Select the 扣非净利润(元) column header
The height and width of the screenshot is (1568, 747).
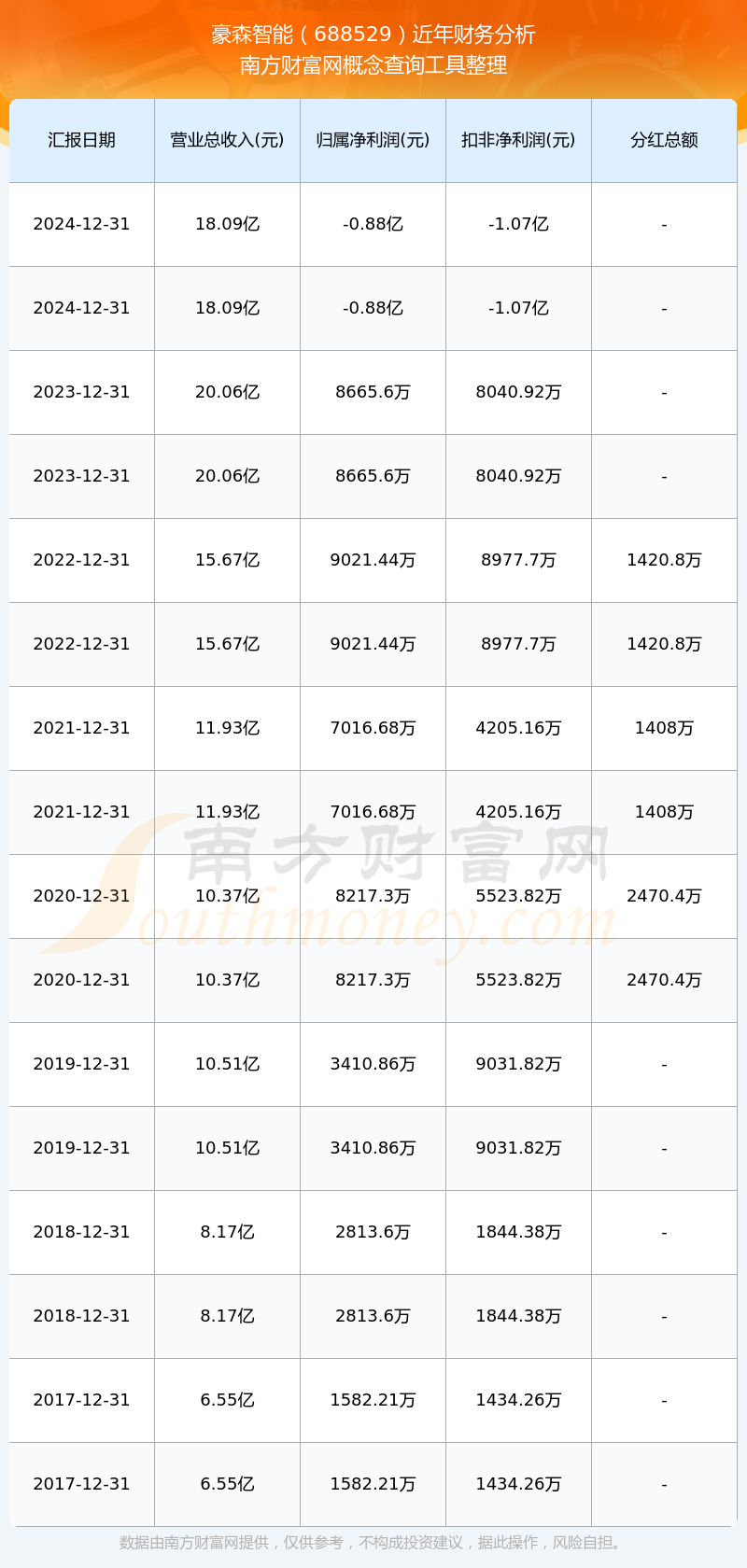pyautogui.click(x=518, y=140)
